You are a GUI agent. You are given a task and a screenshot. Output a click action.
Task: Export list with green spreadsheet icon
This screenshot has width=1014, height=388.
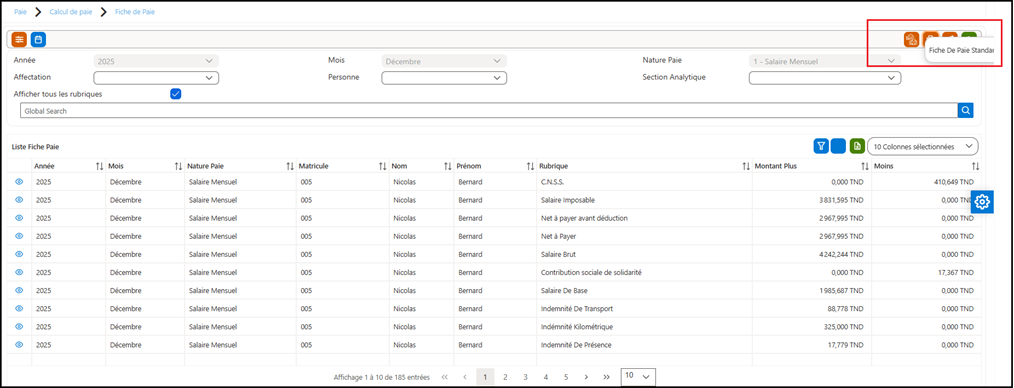pyautogui.click(x=858, y=146)
